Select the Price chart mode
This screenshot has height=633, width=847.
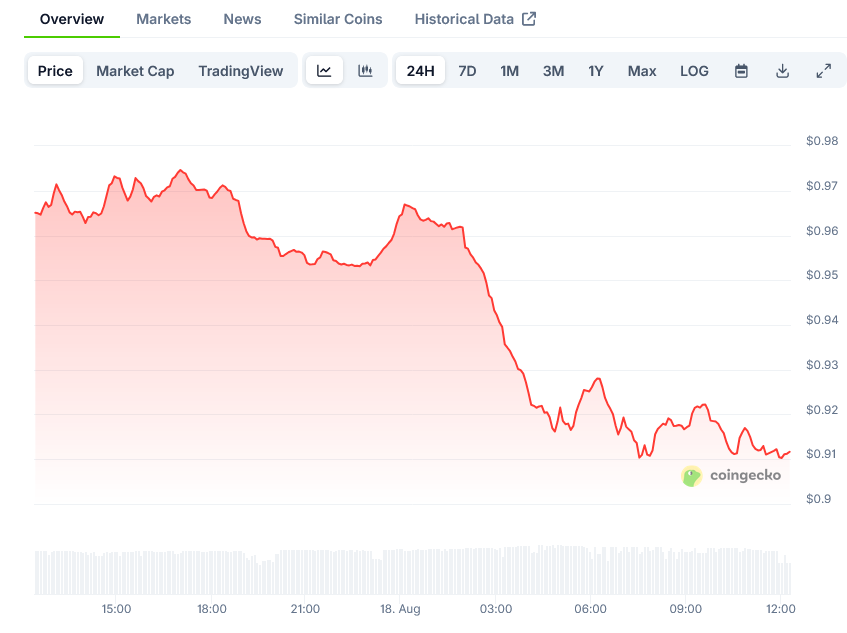point(55,71)
